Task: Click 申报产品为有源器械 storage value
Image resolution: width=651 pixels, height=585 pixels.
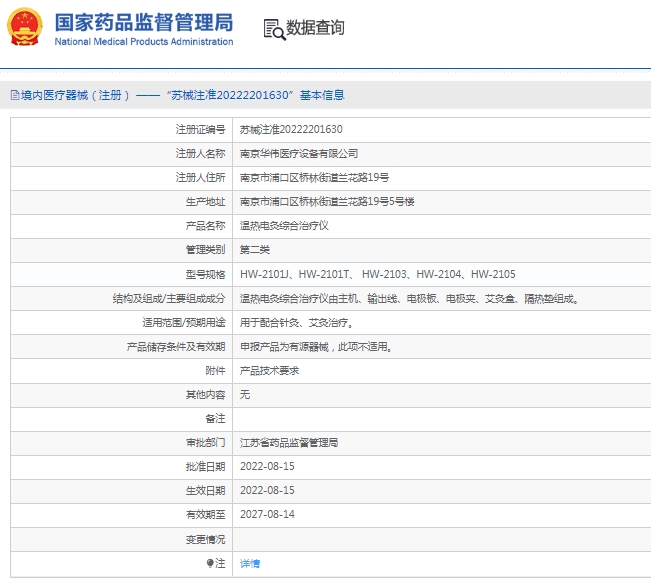Action: (316, 347)
